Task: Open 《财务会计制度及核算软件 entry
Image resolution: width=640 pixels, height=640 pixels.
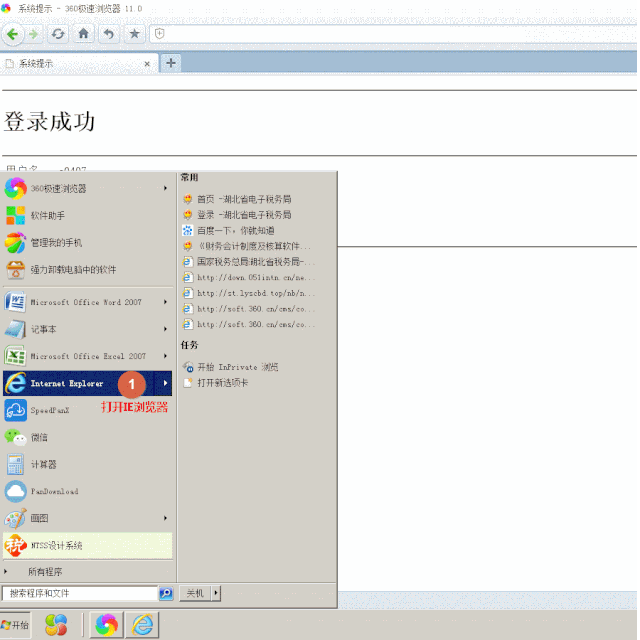Action: (247, 246)
